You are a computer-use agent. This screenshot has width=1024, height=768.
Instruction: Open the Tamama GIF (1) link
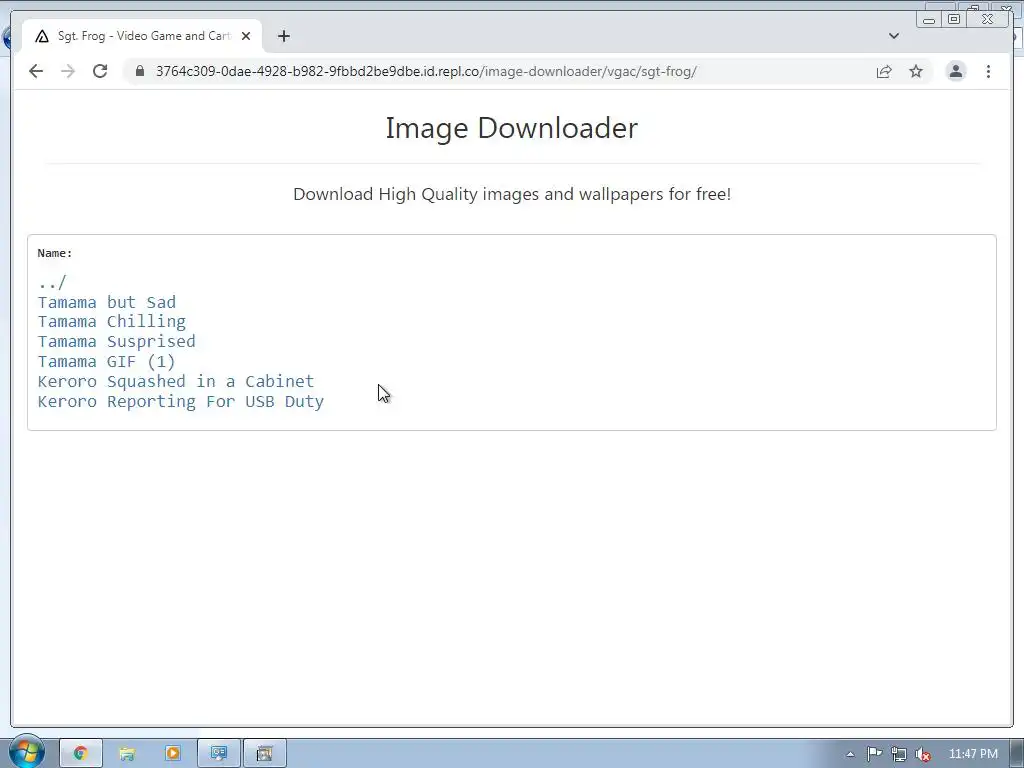point(106,361)
